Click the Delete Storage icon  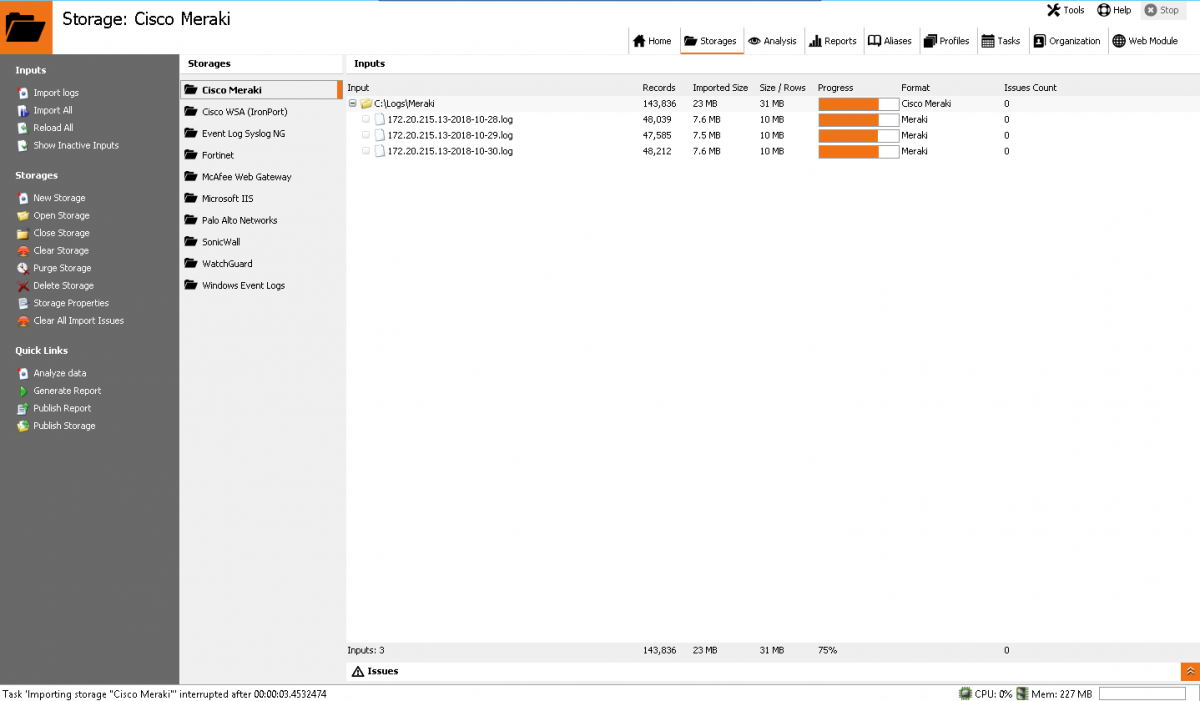[22, 285]
